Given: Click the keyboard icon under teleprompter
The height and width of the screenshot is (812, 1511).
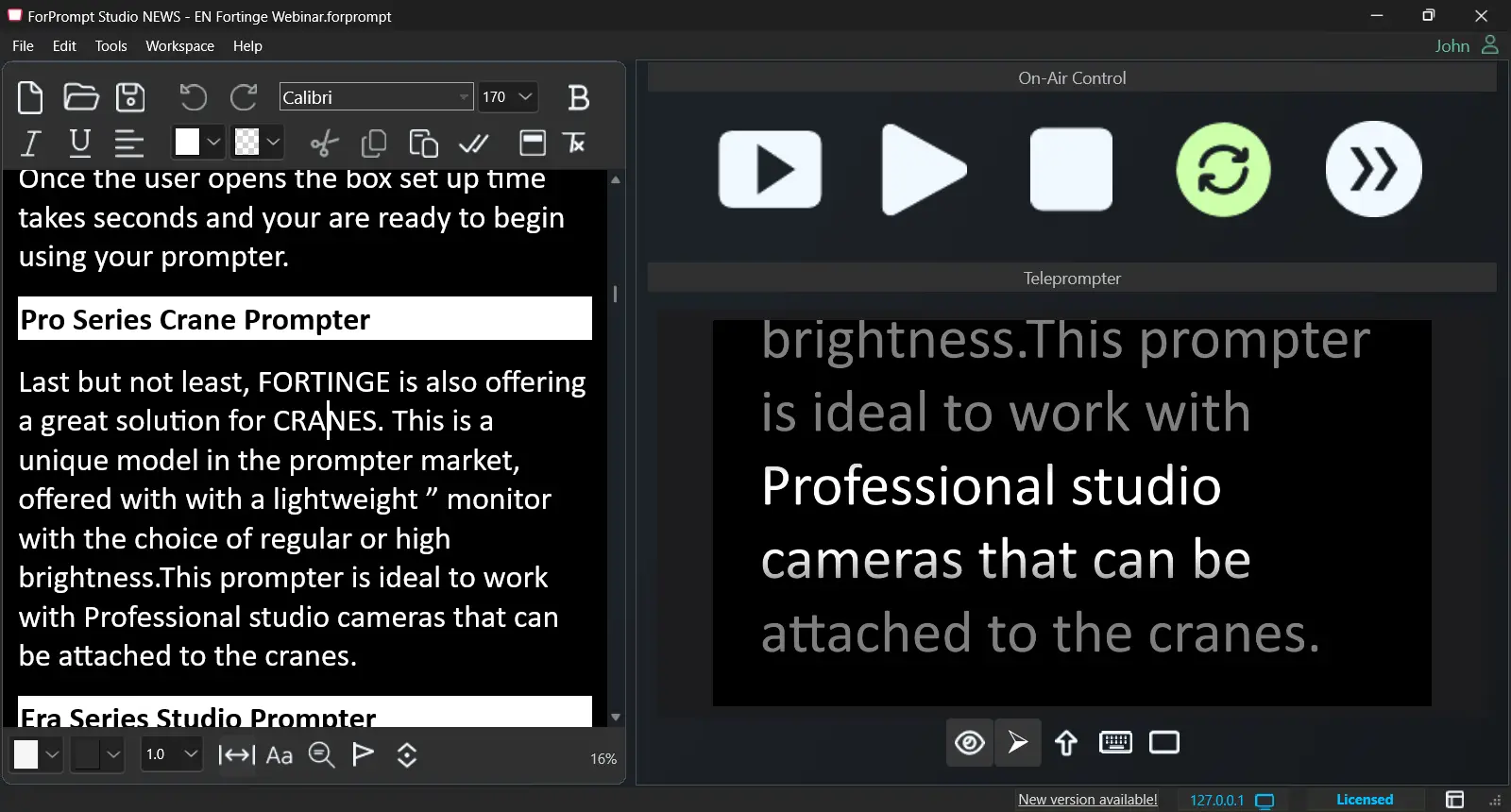Looking at the screenshot, I should [x=1115, y=743].
